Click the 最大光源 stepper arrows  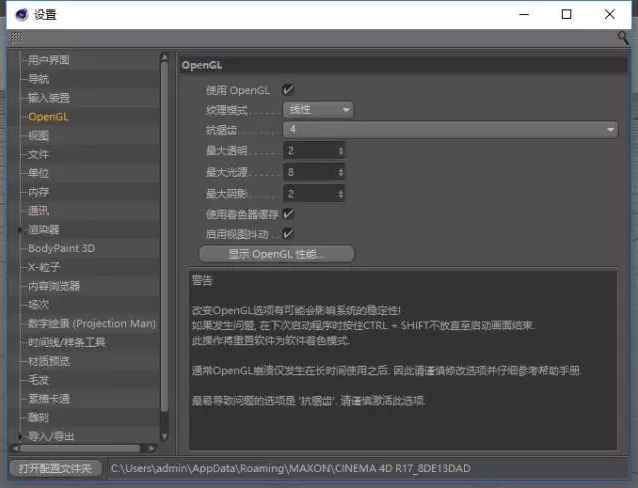(x=341, y=172)
